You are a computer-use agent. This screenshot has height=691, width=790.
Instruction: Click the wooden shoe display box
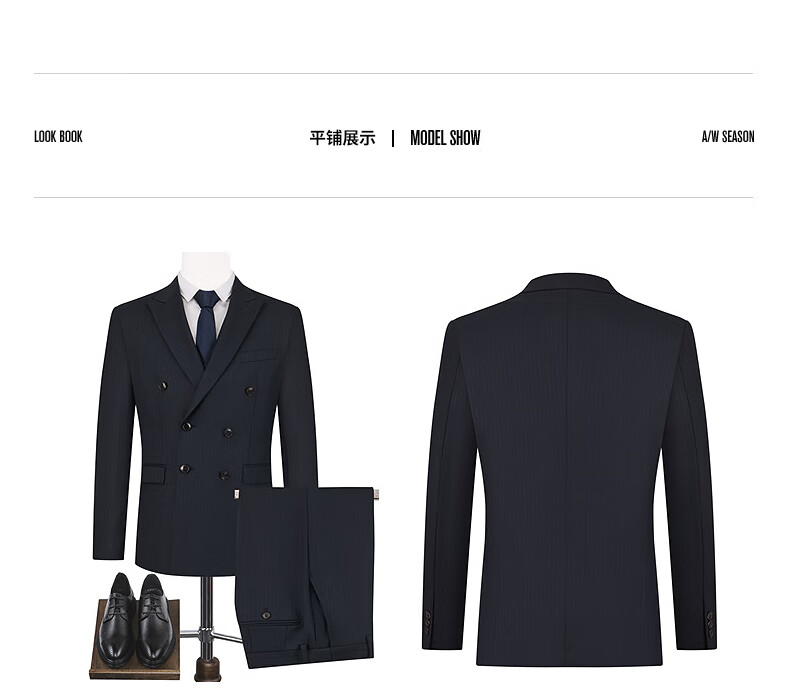point(135,640)
